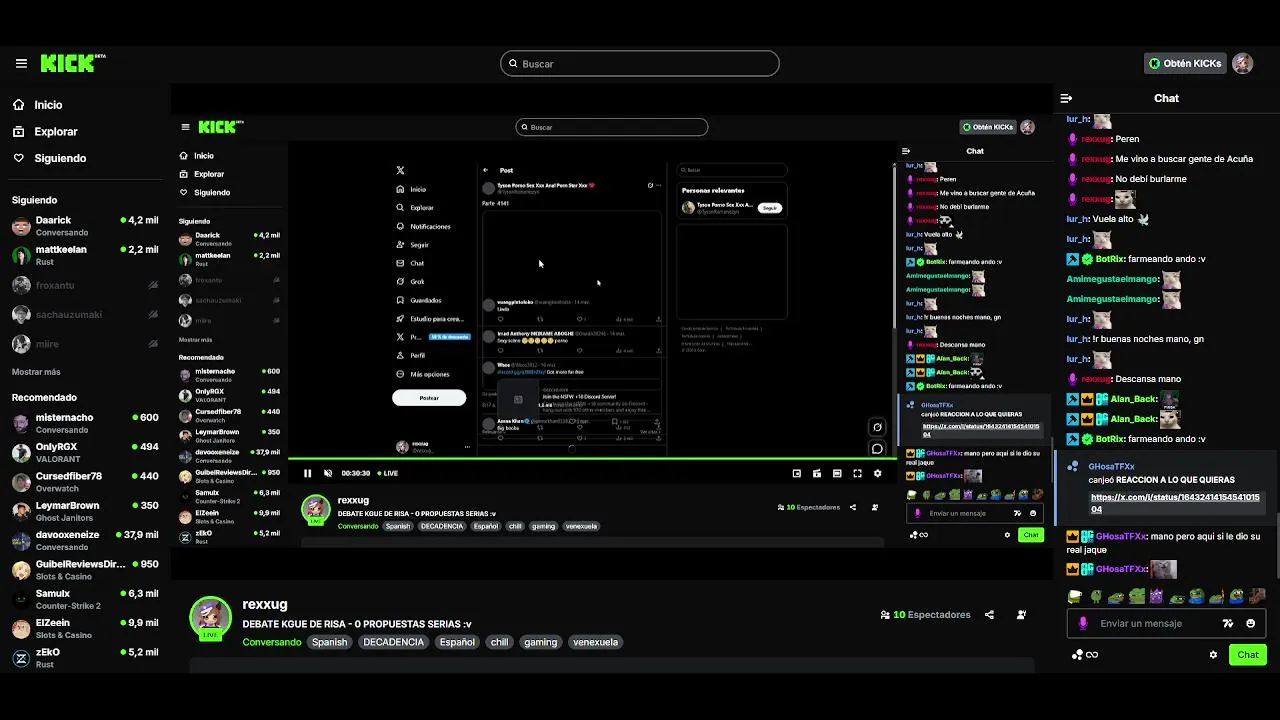Toggle theater mode in the player
This screenshot has width=1280, height=720.
837,473
